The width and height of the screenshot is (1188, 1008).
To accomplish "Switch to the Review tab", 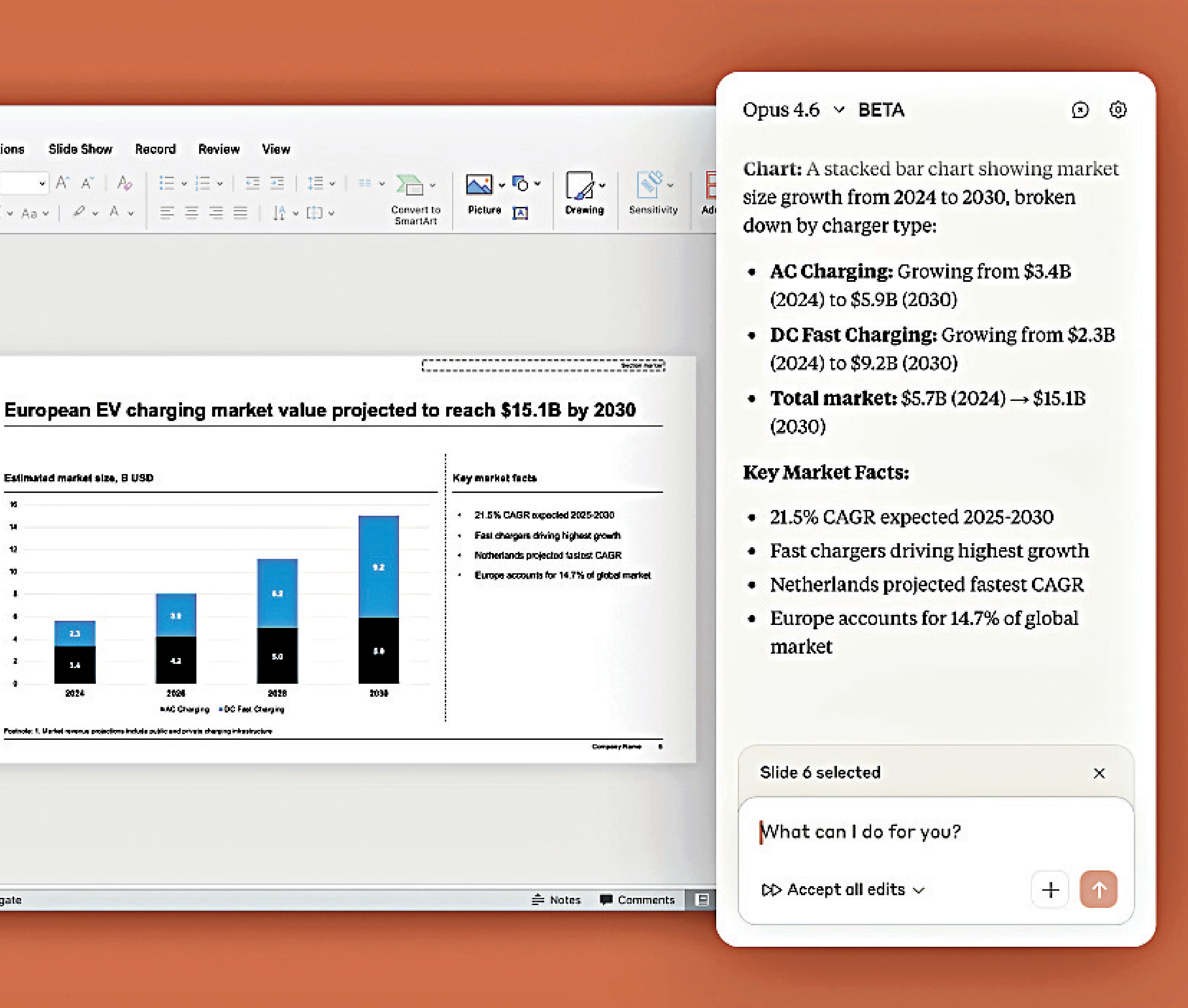I will point(218,149).
